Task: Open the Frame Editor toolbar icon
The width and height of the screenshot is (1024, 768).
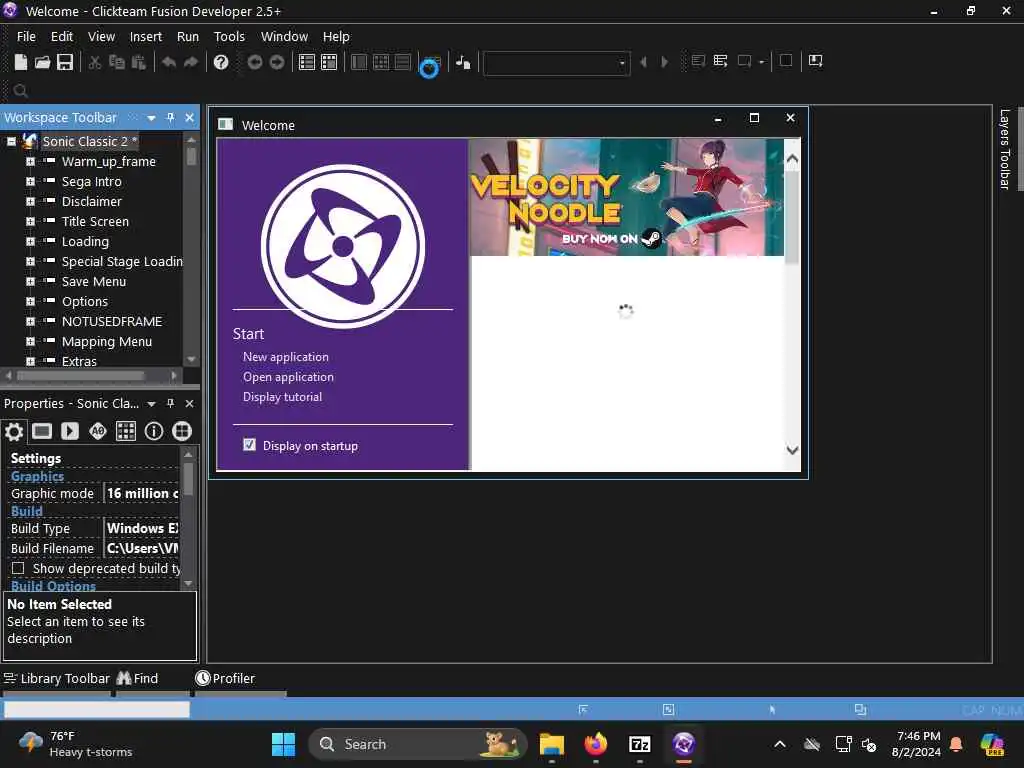Action: click(x=329, y=62)
